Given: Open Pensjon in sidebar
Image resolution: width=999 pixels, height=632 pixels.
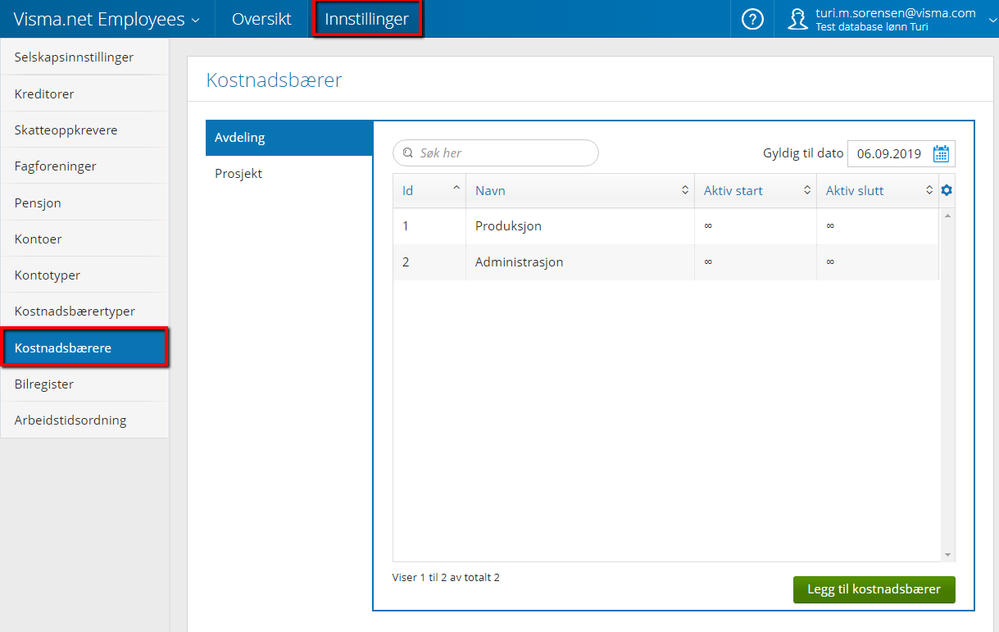Looking at the screenshot, I should (85, 203).
